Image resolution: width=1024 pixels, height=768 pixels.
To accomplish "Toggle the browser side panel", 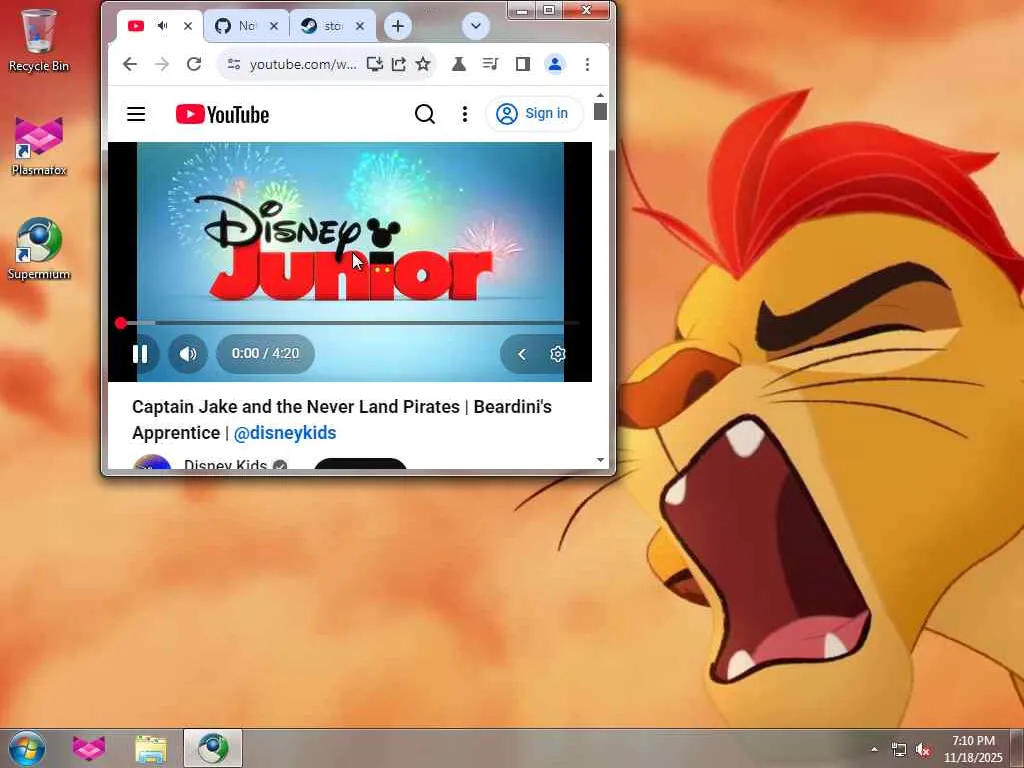I will click(x=522, y=64).
